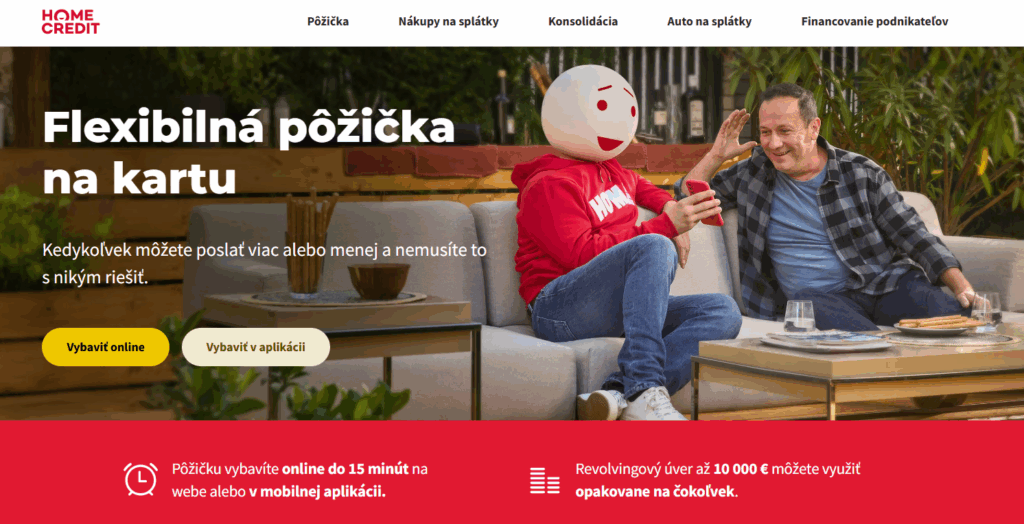Image resolution: width=1024 pixels, height=524 pixels.
Task: Open the Pôžička menu item
Action: tap(328, 22)
